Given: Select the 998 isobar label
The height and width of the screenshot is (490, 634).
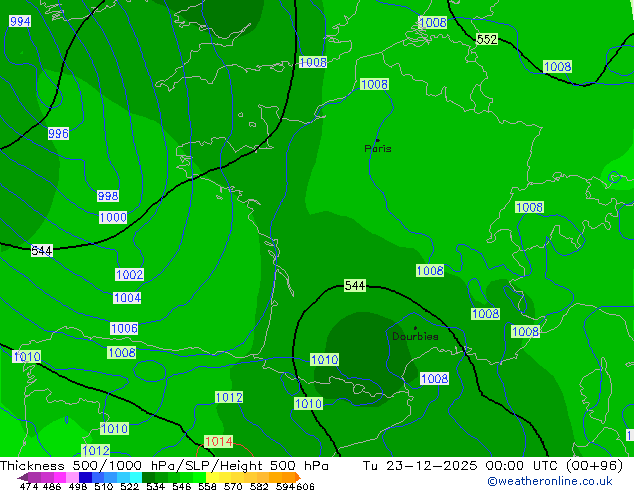Looking at the screenshot, I should (x=108, y=196).
